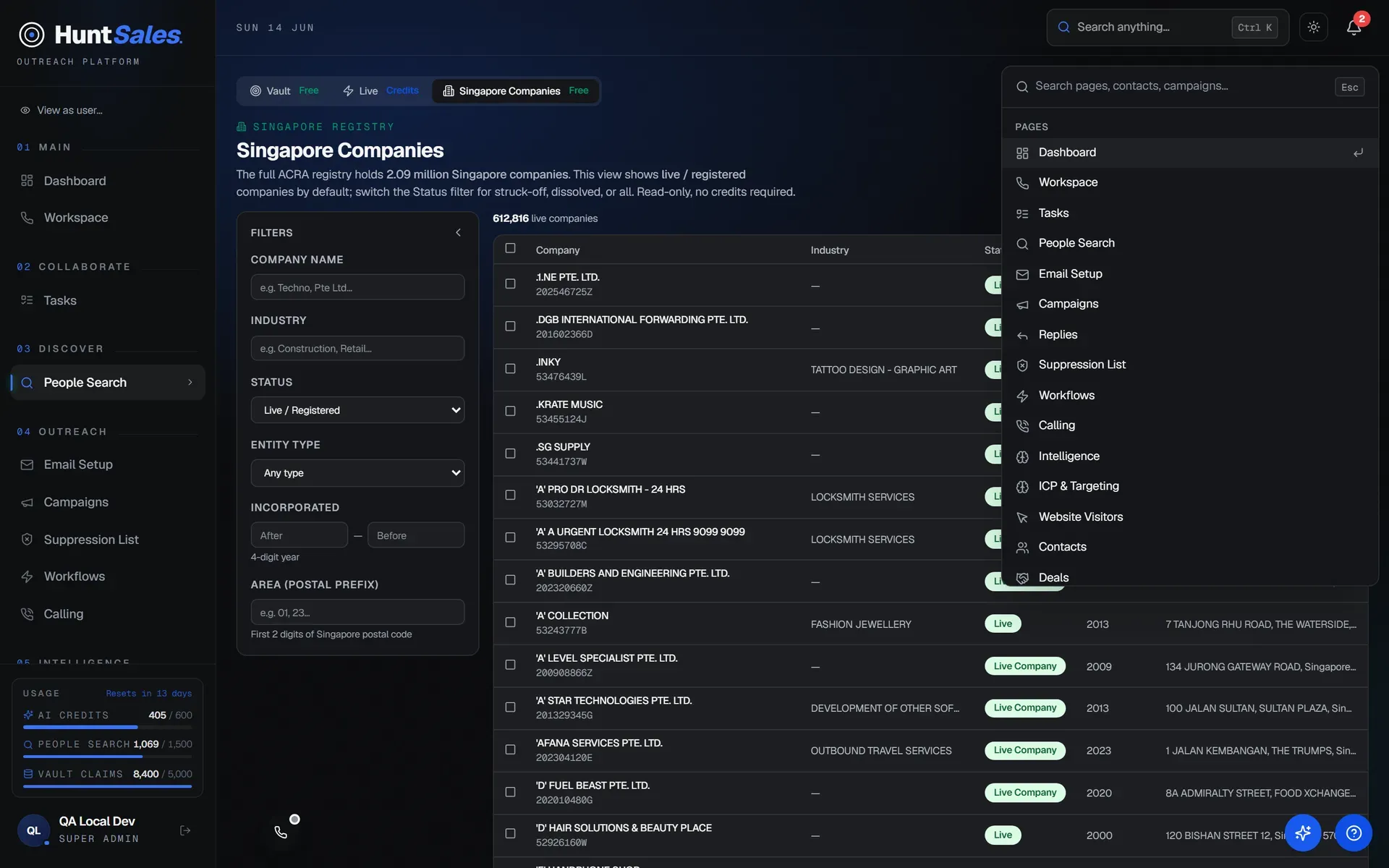The height and width of the screenshot is (868, 1389).
Task: Click the Campaigns megaphone icon in sidebar
Action: tap(27, 502)
